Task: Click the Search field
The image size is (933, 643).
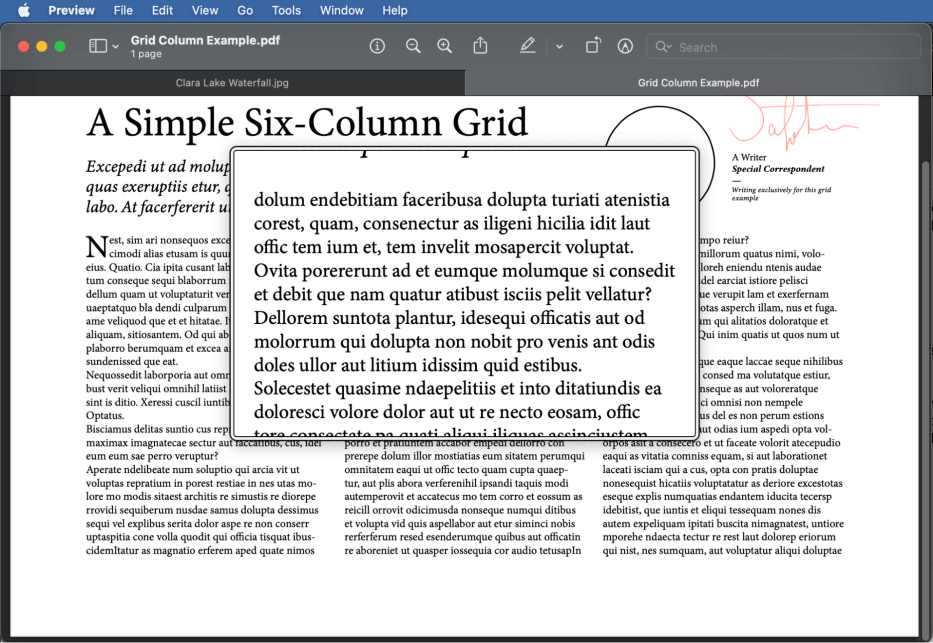Action: [783, 46]
